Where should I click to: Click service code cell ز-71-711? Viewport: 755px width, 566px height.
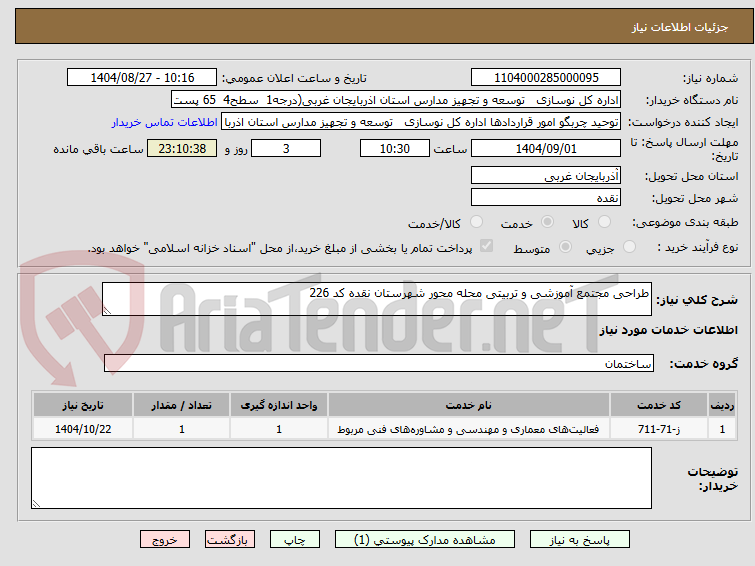(658, 429)
